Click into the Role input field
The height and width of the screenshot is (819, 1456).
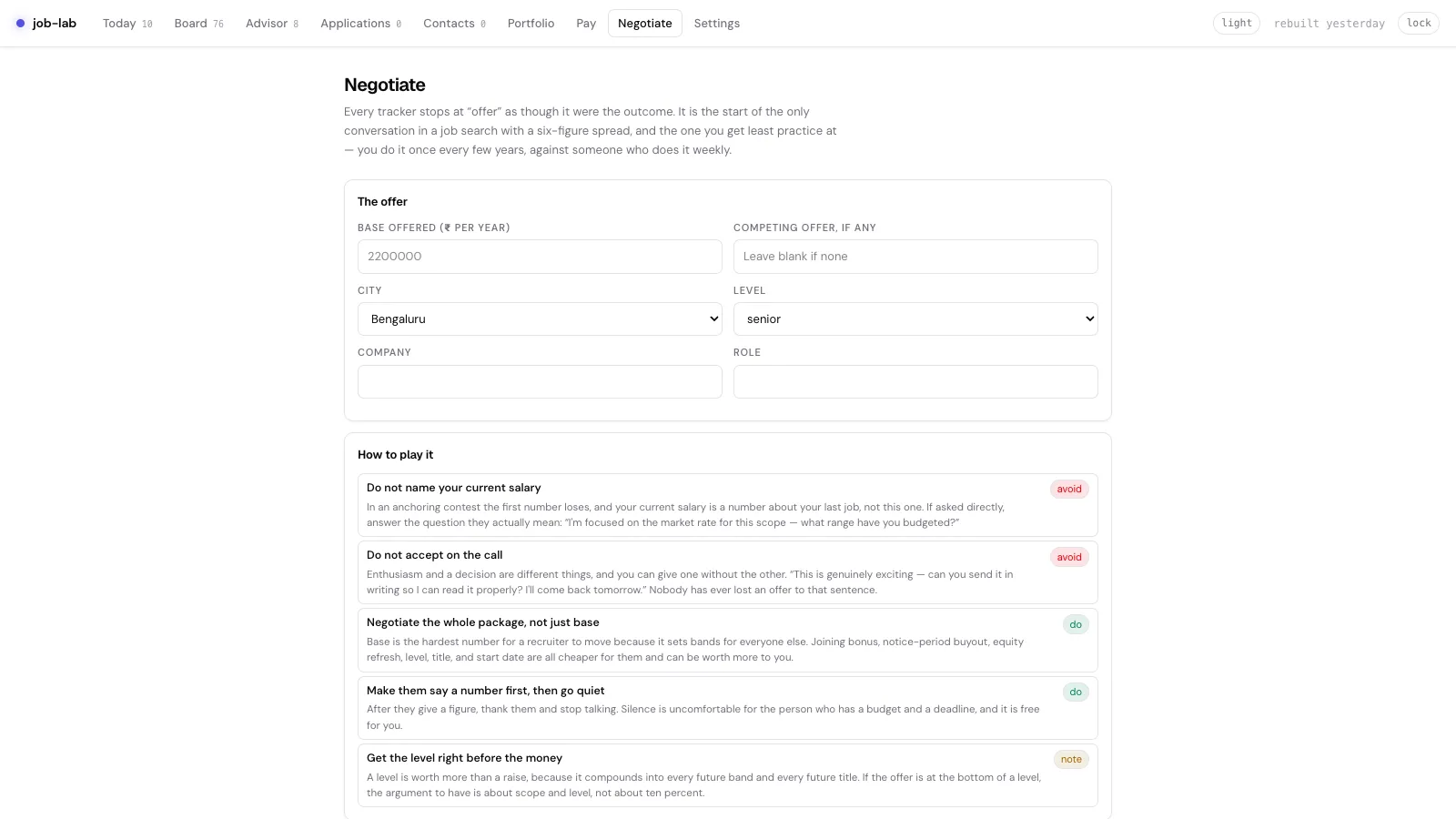coord(915,382)
